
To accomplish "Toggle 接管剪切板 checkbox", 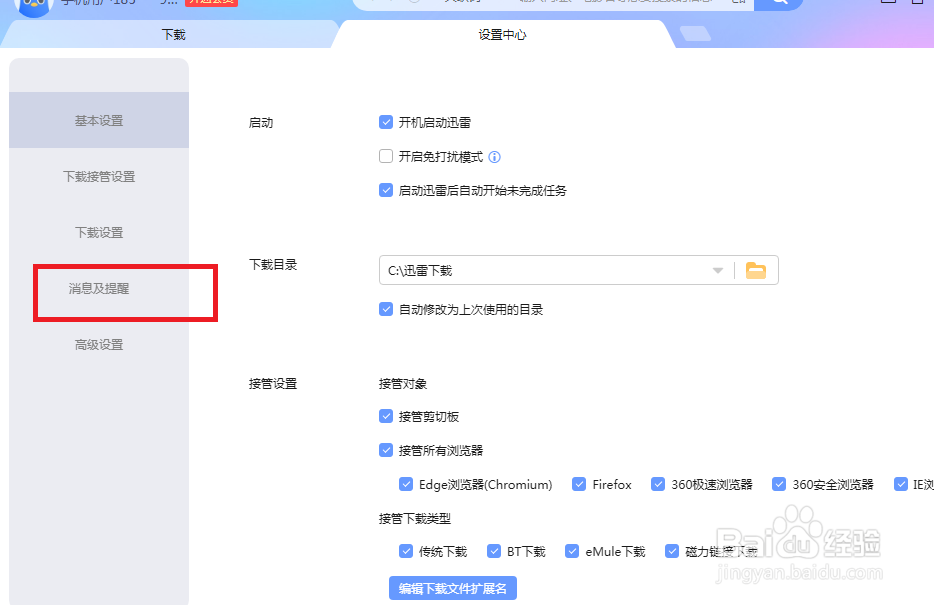I will [386, 416].
